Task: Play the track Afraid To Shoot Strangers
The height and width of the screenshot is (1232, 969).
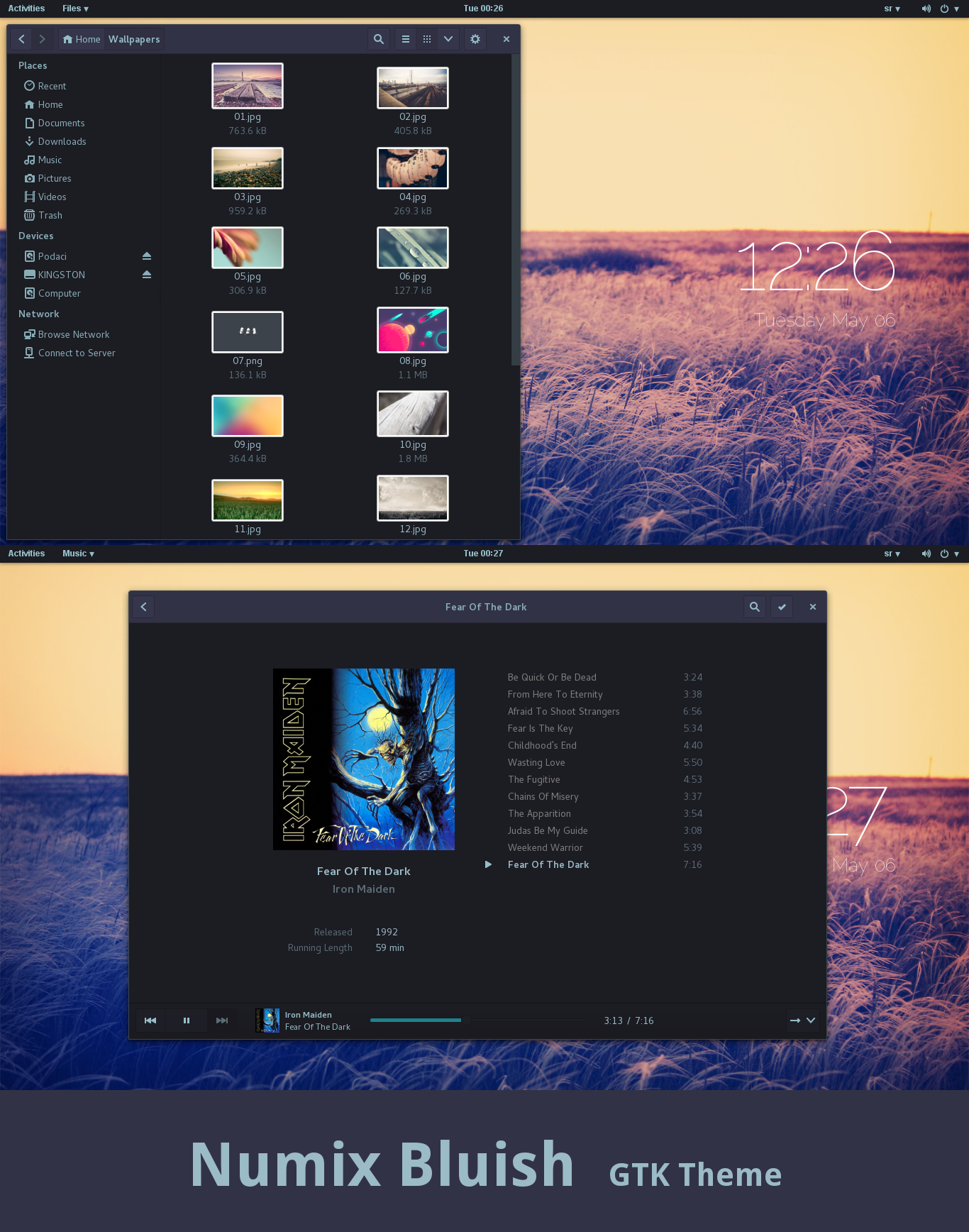Action: pos(563,711)
